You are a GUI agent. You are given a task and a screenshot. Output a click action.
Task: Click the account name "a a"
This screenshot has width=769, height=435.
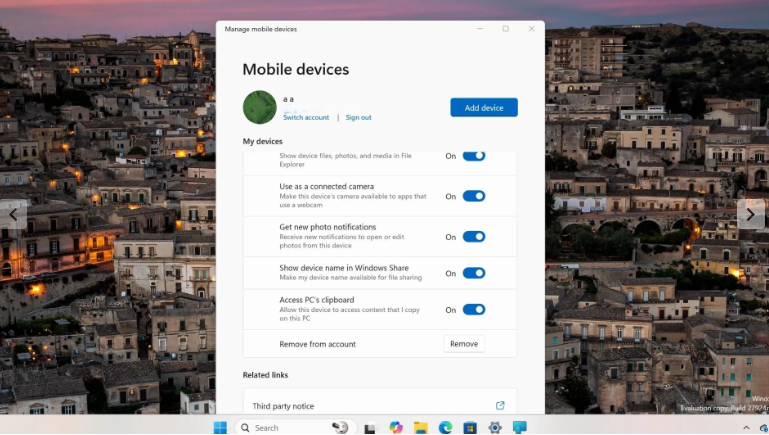tap(288, 99)
